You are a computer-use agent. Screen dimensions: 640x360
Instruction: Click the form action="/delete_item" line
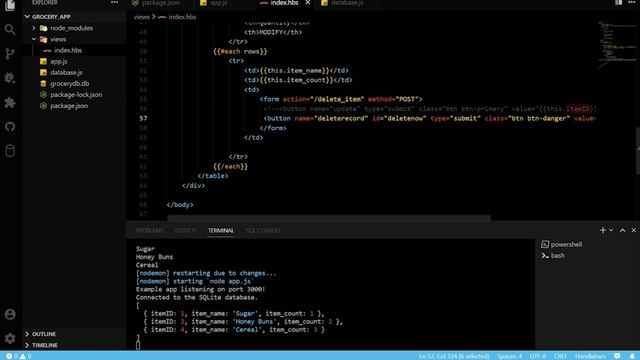click(341, 99)
